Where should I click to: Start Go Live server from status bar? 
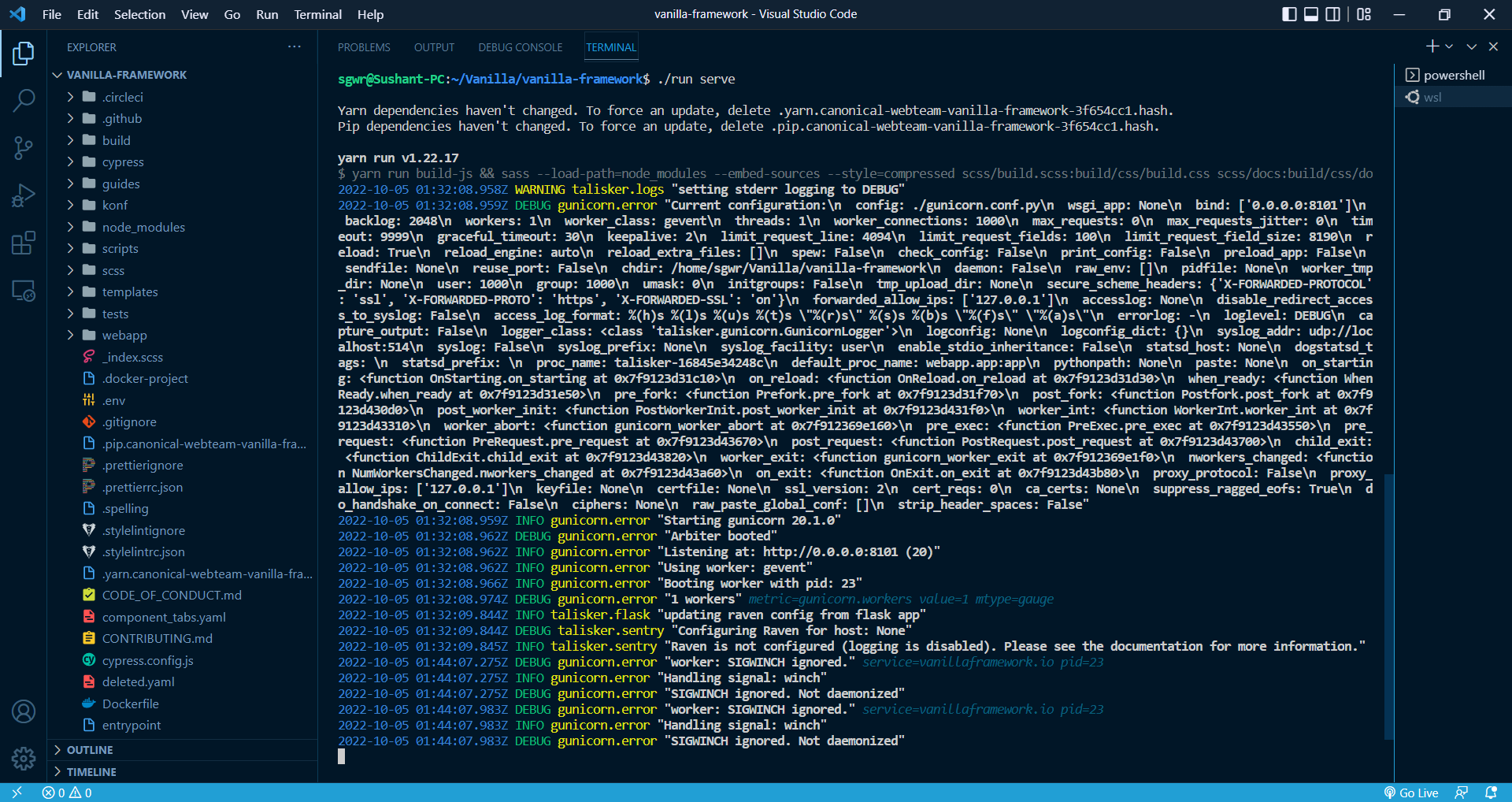1411,793
